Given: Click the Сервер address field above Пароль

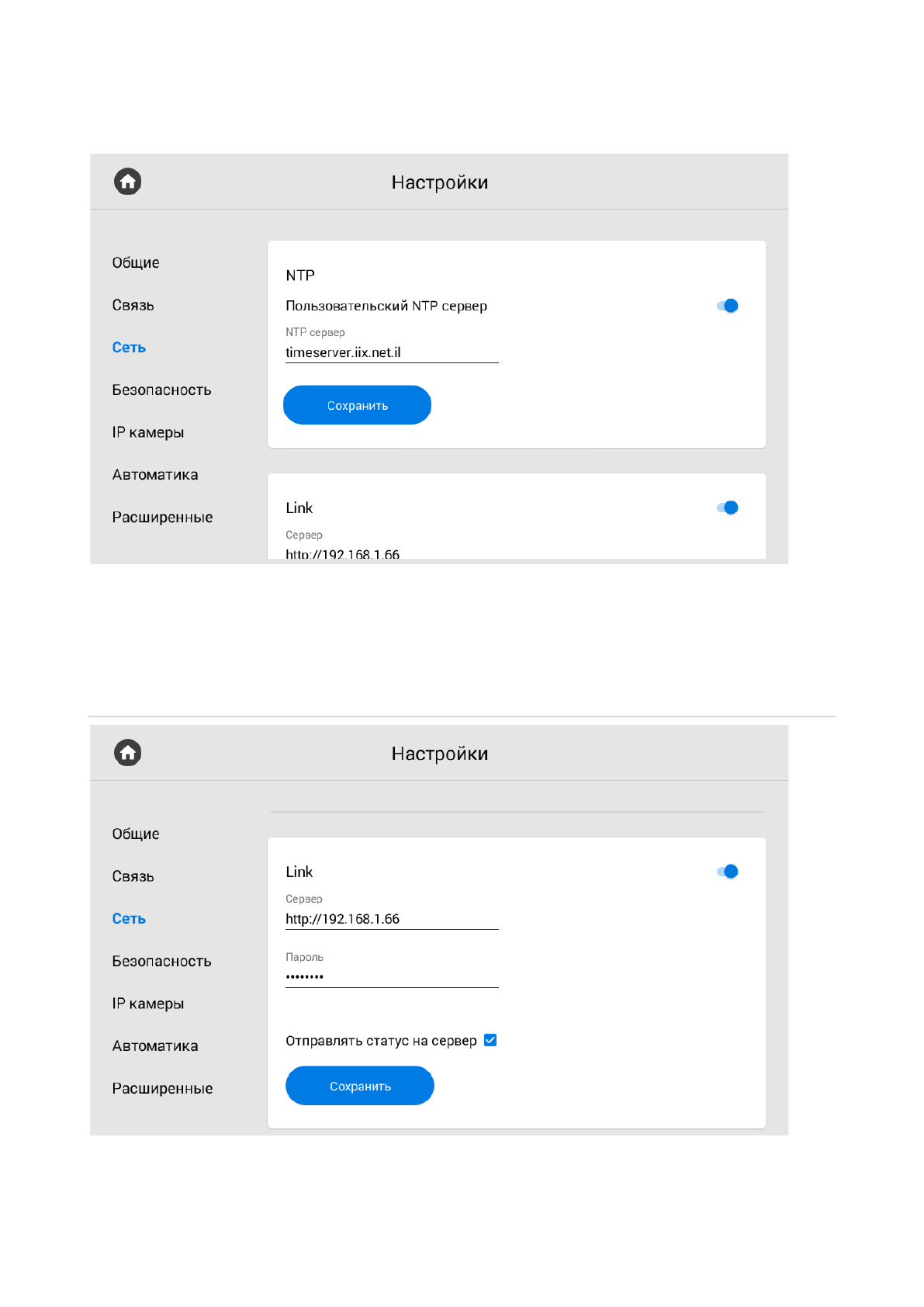Looking at the screenshot, I should (391, 919).
